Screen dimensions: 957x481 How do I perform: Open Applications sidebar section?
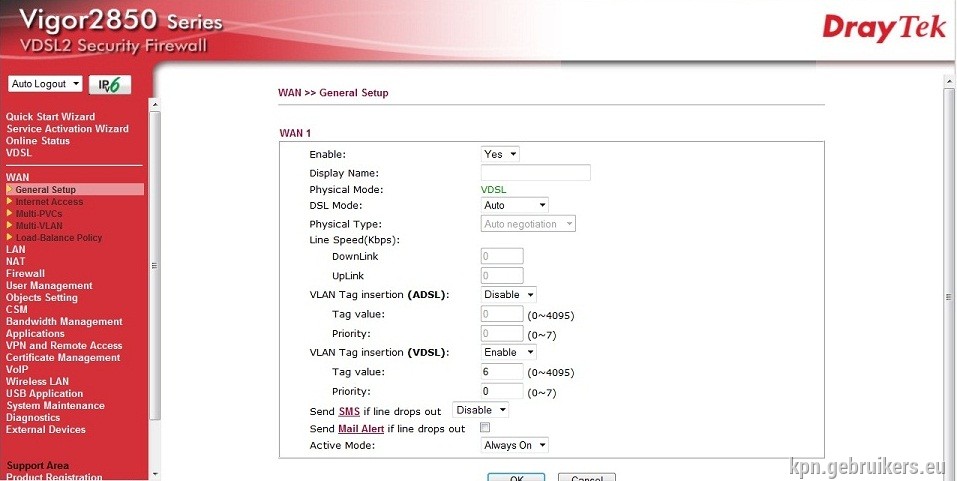[x=35, y=334]
